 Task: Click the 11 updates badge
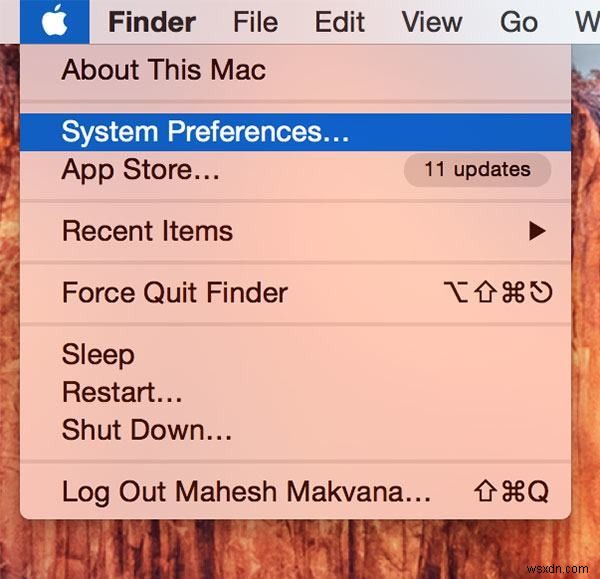477,169
